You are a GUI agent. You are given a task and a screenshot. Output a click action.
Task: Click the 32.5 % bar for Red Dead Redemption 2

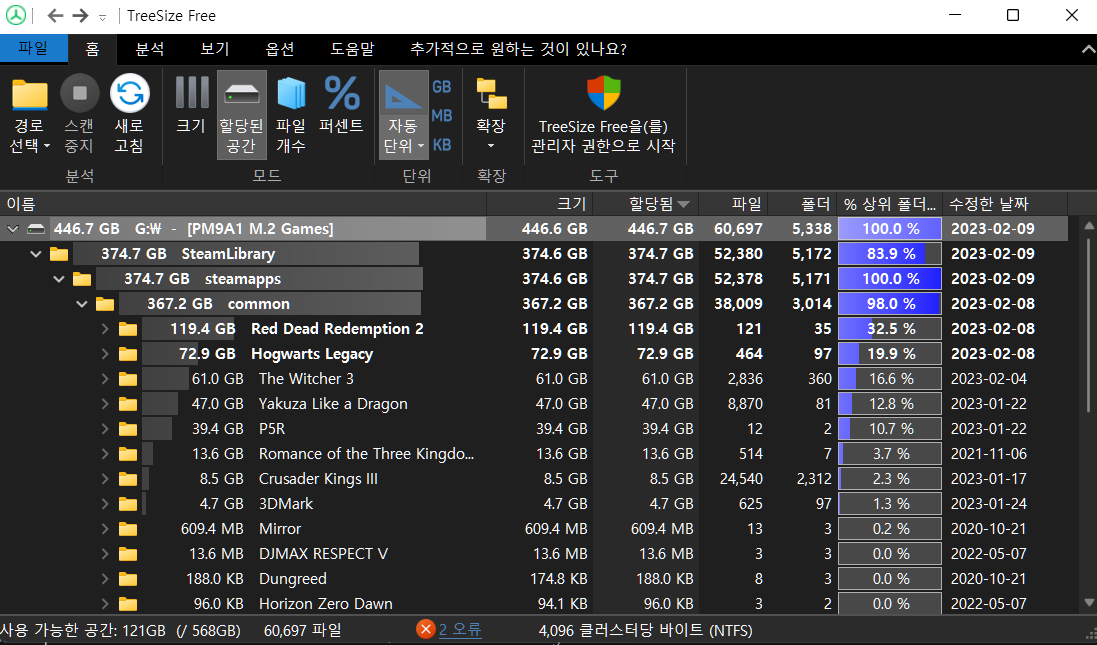[x=890, y=329]
